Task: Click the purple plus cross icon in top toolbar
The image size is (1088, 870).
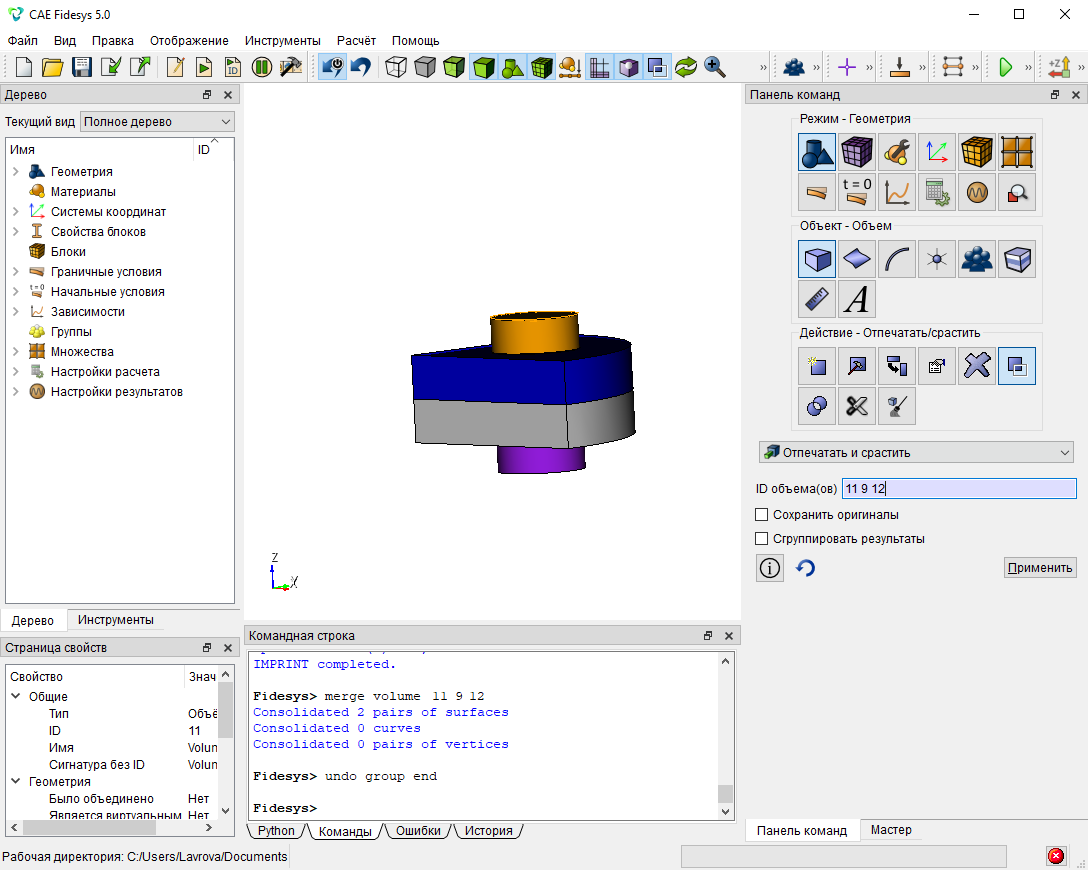Action: point(847,67)
